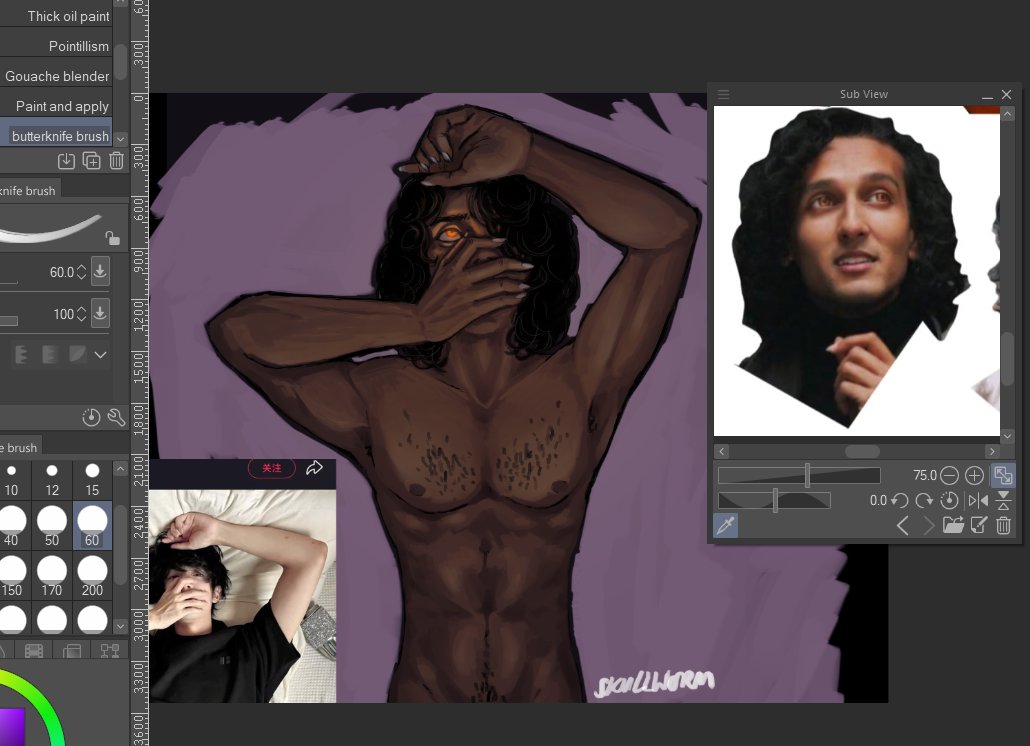Select brush size preset 15

(92, 479)
